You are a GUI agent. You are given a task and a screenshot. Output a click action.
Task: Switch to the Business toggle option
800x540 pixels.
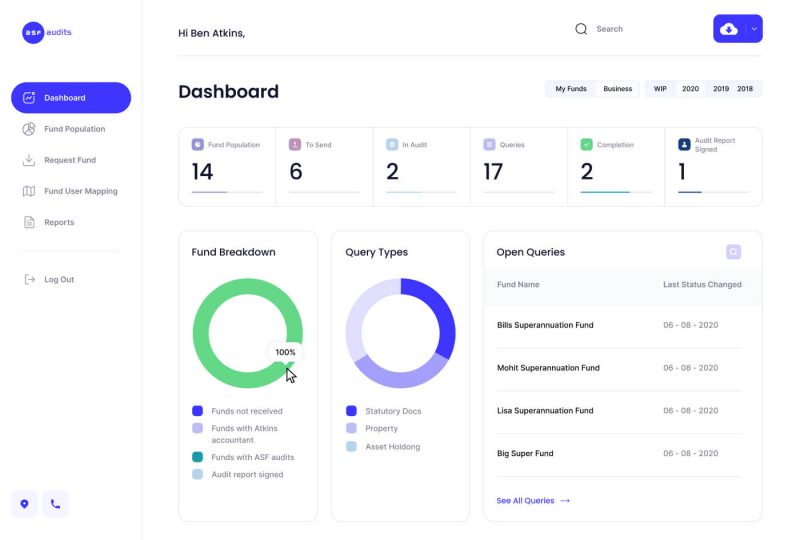(617, 89)
